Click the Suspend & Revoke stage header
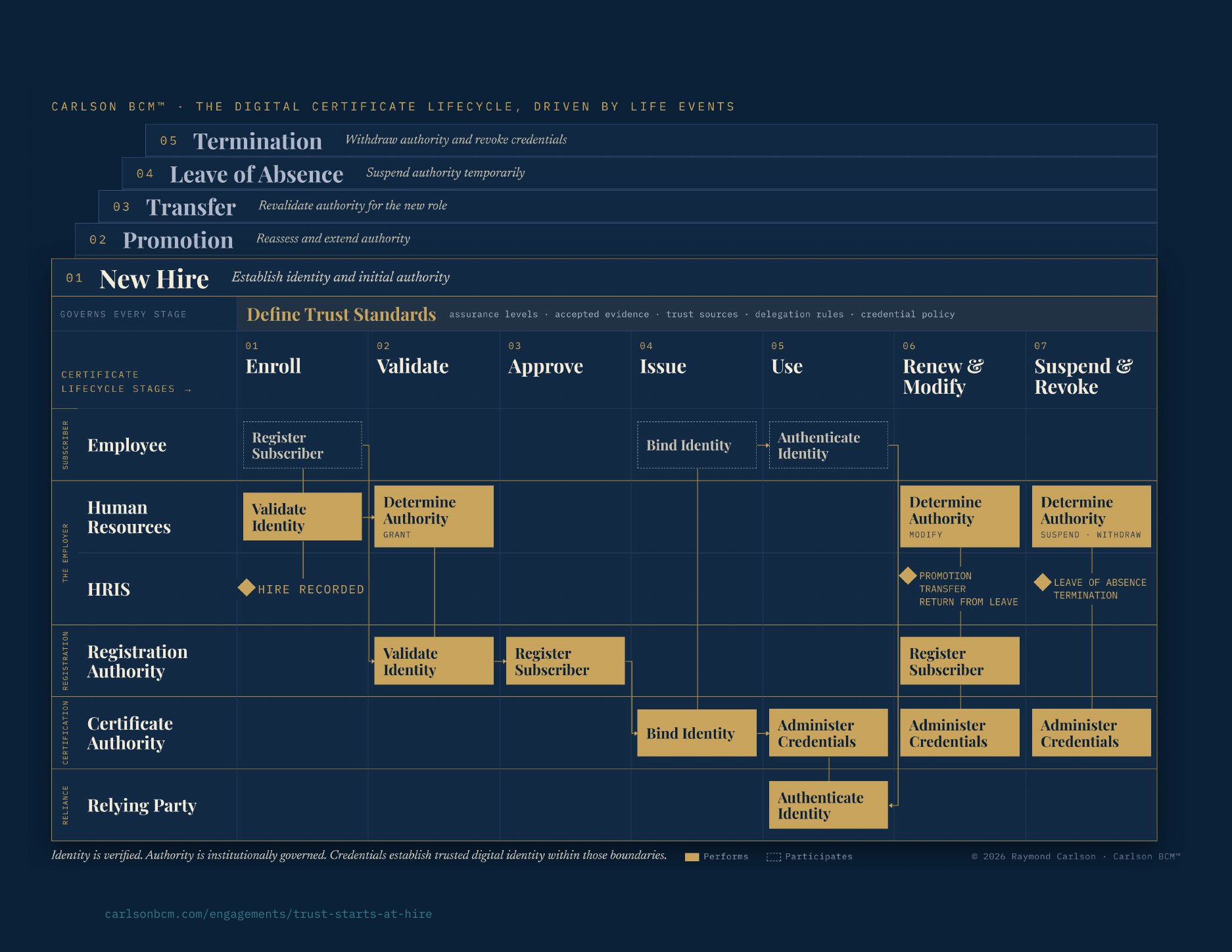The image size is (1232, 952). point(1083,376)
